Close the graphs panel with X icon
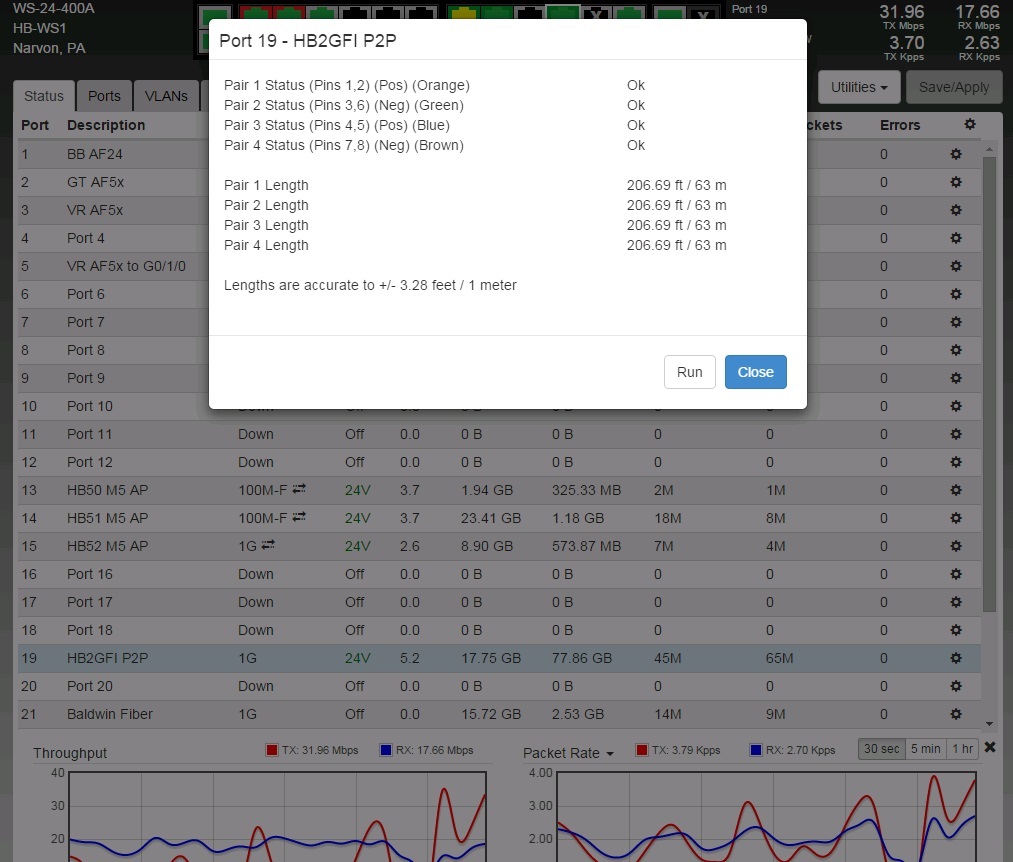The width and height of the screenshot is (1013, 862). click(x=990, y=748)
